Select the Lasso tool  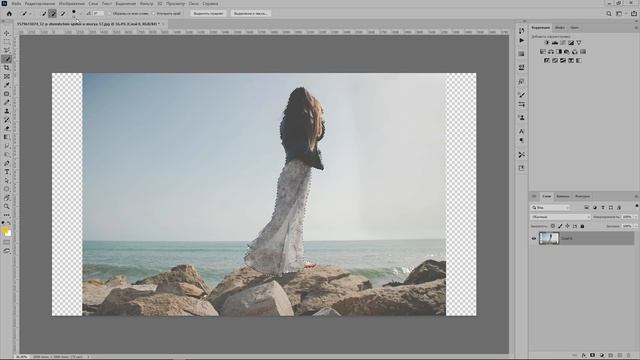(7, 50)
